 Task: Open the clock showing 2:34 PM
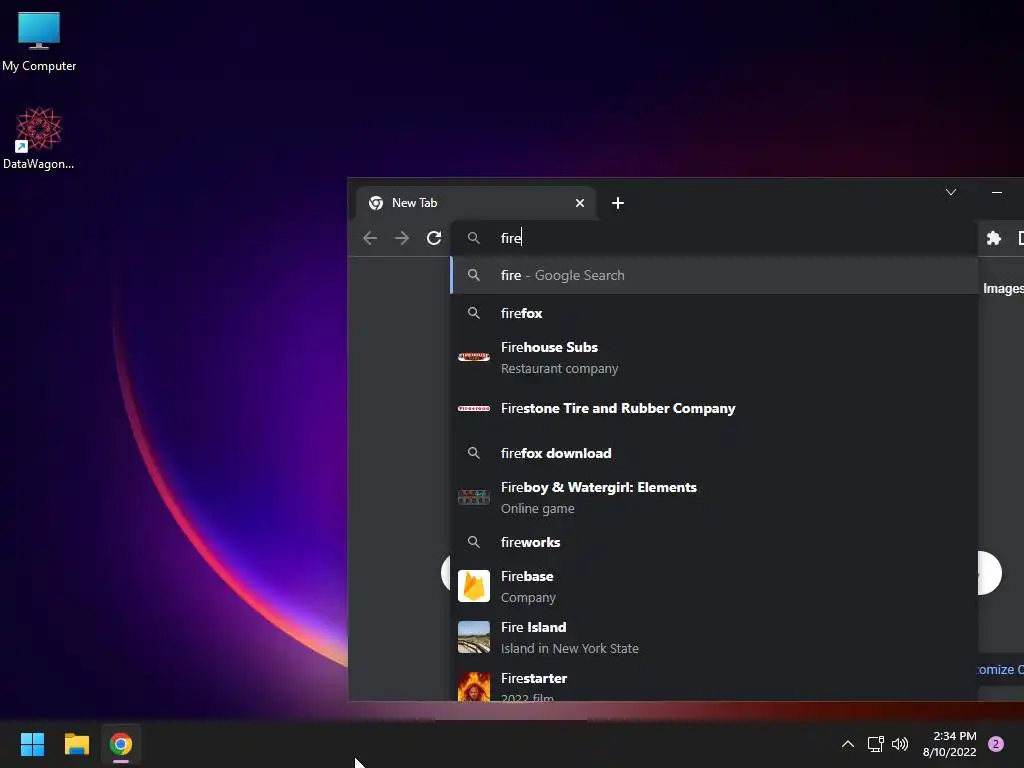click(x=949, y=744)
